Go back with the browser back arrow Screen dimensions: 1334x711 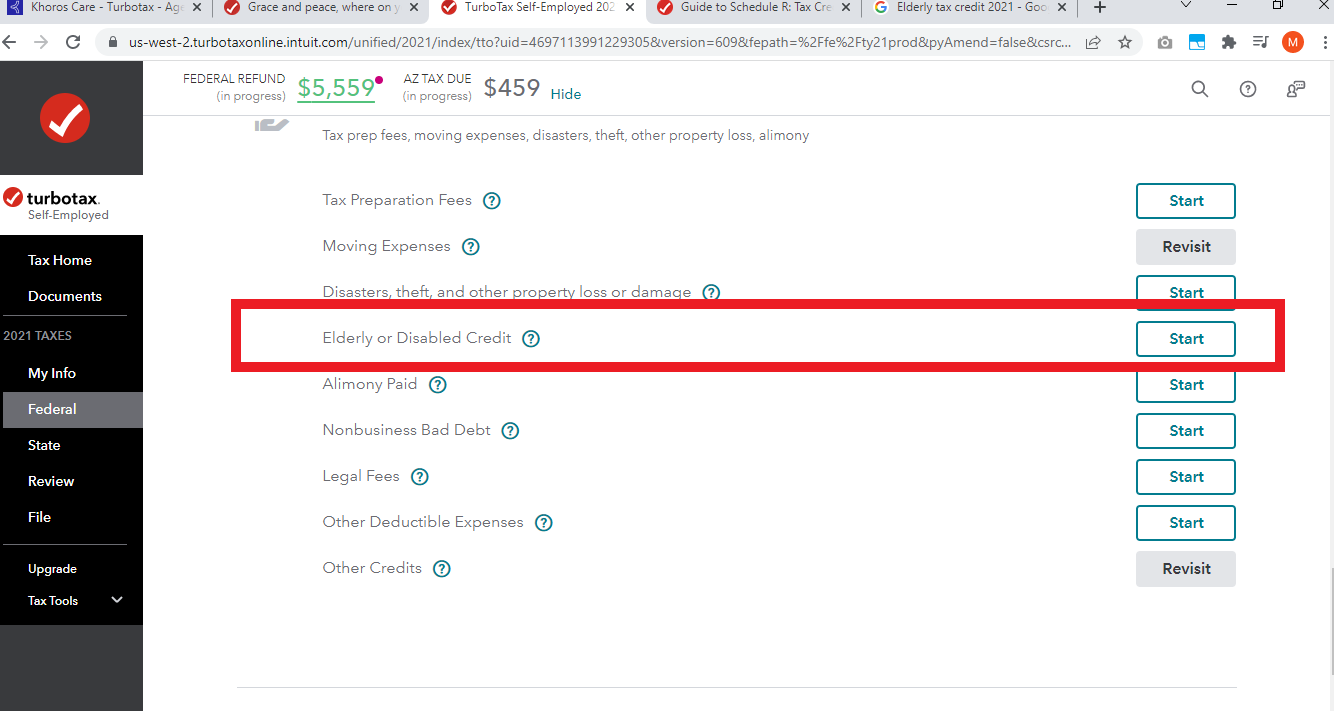10,42
